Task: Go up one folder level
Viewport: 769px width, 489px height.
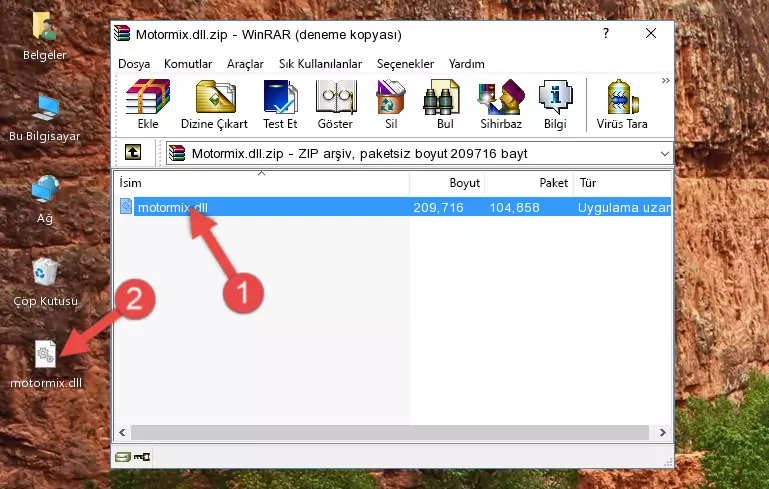Action: (132, 153)
